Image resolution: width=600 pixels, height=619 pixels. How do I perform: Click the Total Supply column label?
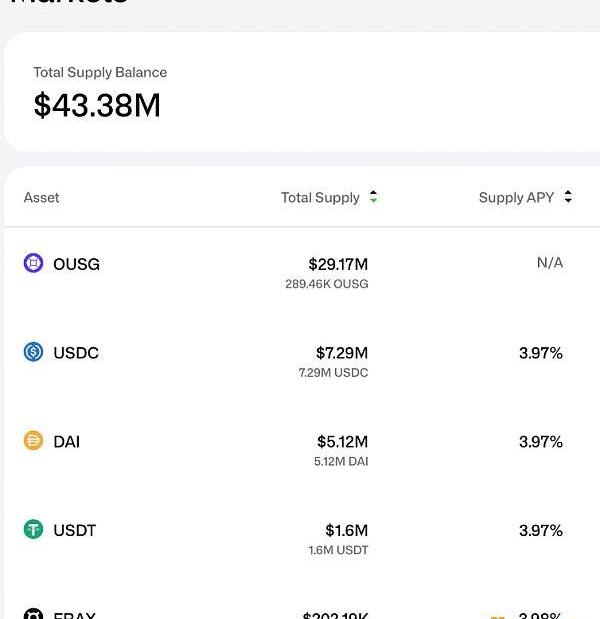coord(320,198)
